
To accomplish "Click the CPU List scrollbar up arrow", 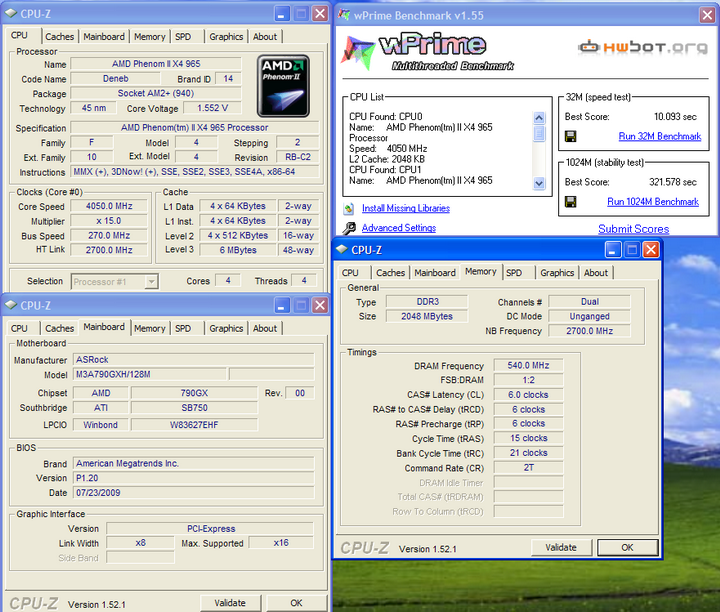I will [539, 118].
